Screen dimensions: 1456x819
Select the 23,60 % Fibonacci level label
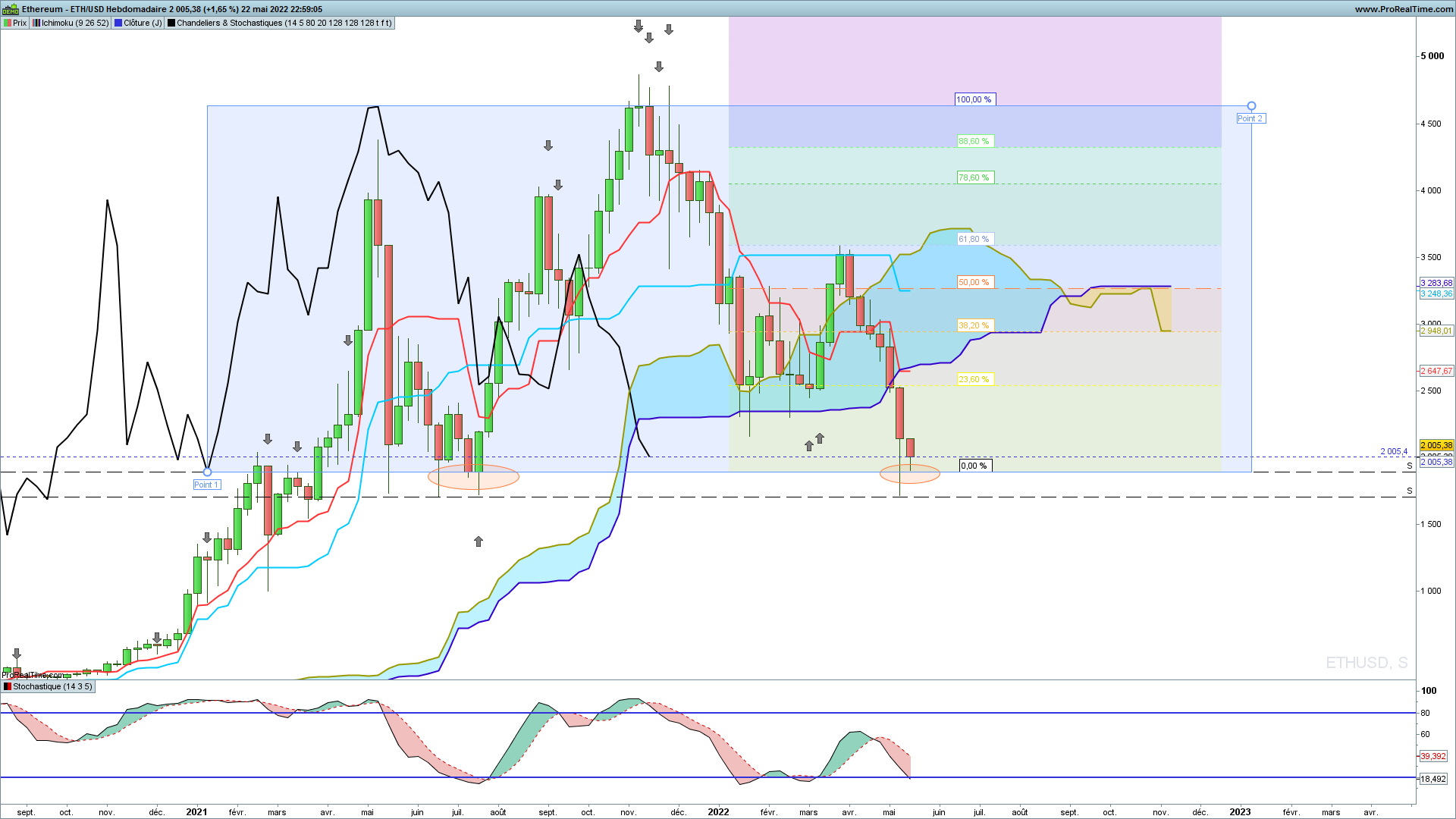tap(974, 379)
